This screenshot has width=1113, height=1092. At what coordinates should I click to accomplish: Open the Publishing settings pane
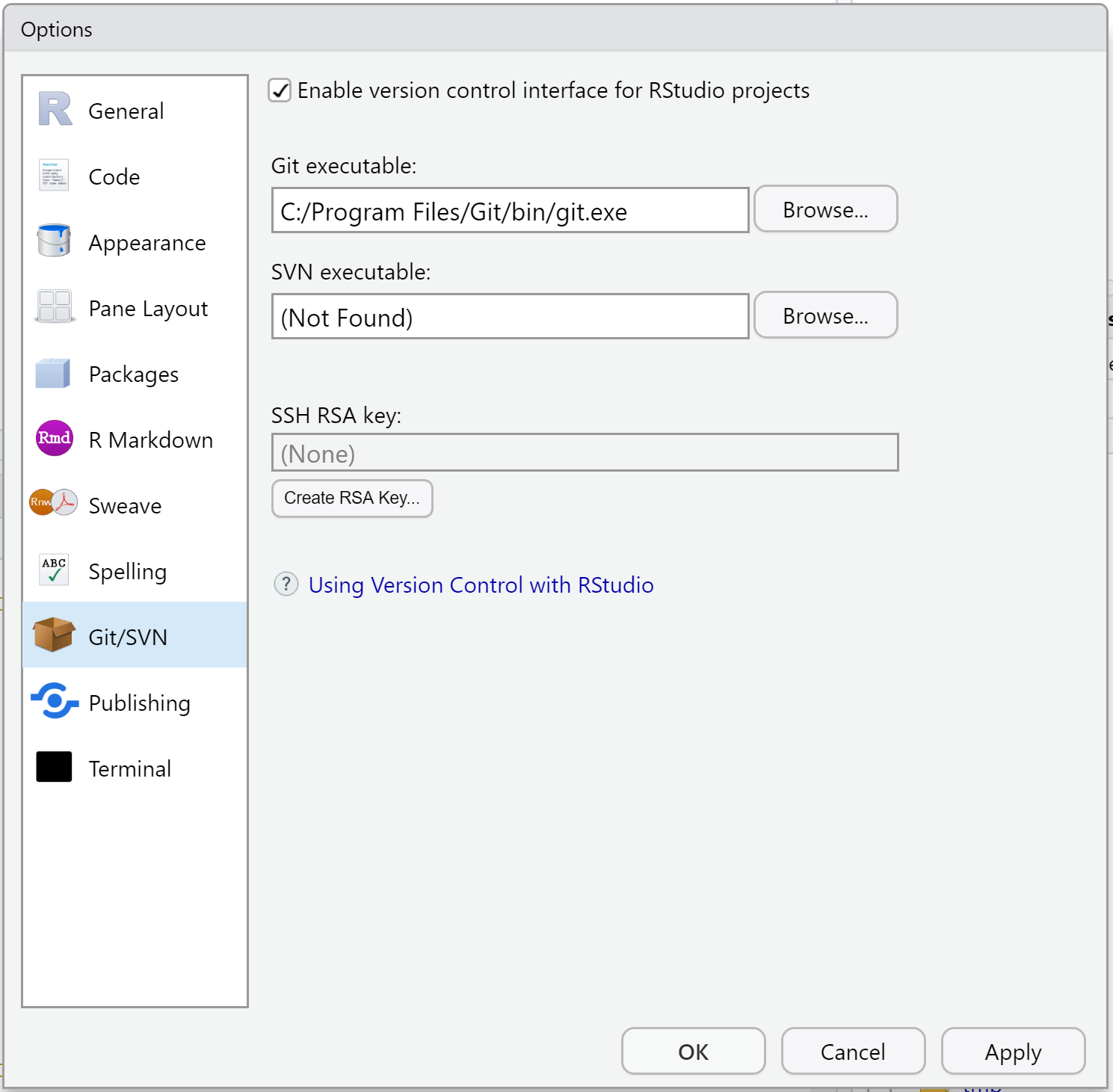(53, 702)
